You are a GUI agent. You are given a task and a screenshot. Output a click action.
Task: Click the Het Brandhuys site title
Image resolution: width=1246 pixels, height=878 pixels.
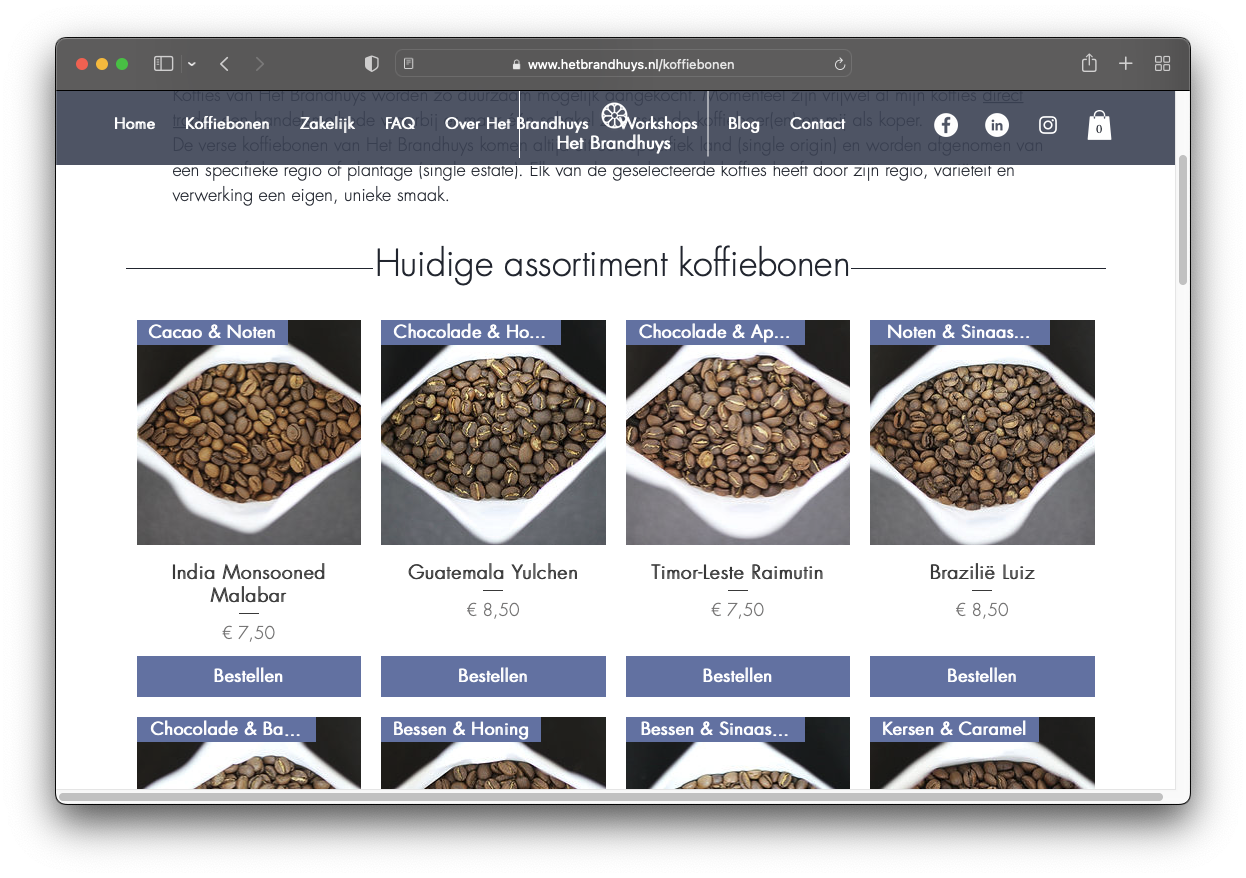click(613, 143)
